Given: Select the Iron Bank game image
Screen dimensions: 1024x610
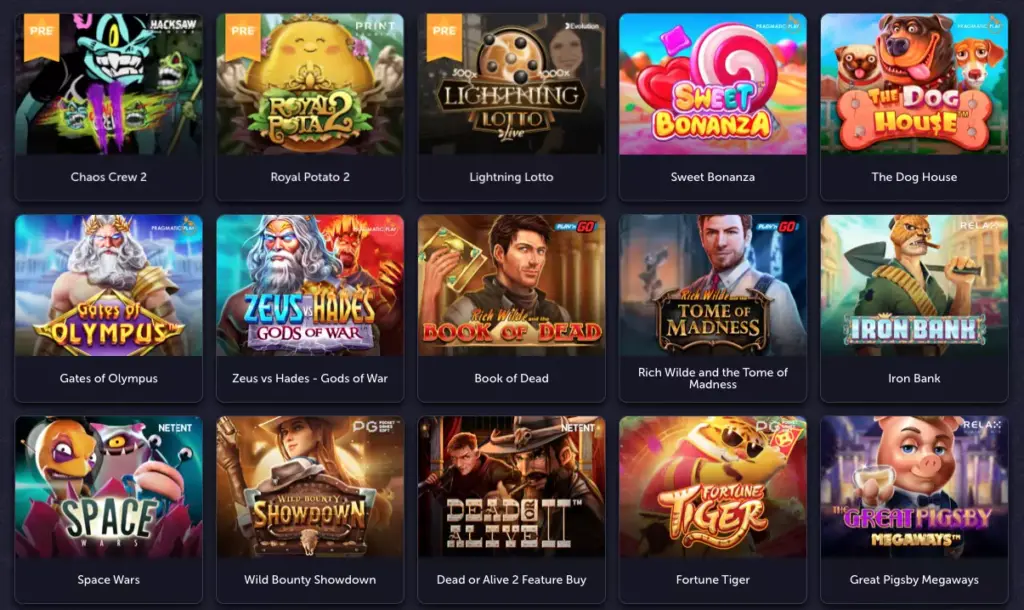Looking at the screenshot, I should click(914, 285).
